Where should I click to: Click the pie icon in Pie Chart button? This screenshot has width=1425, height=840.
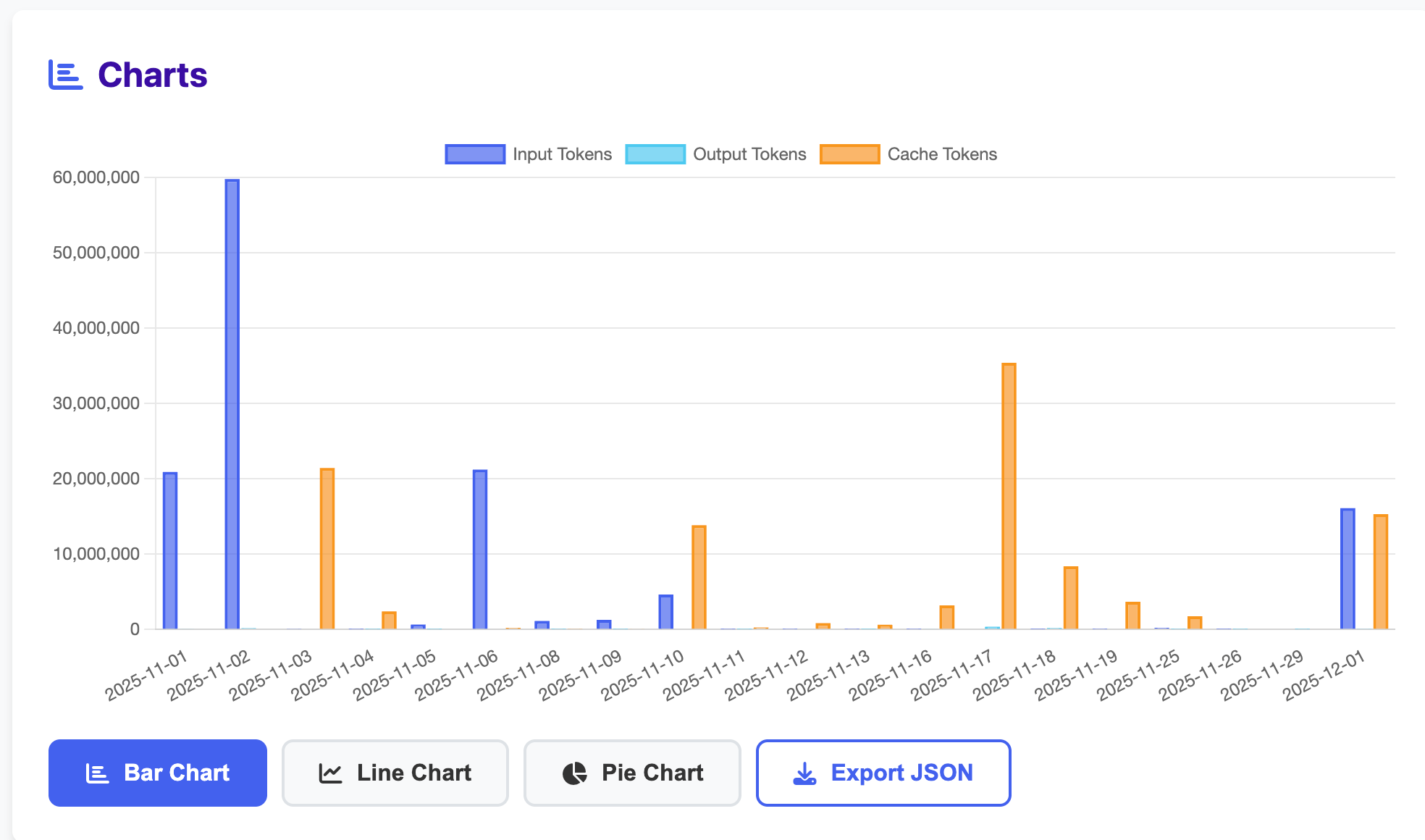pyautogui.click(x=575, y=773)
